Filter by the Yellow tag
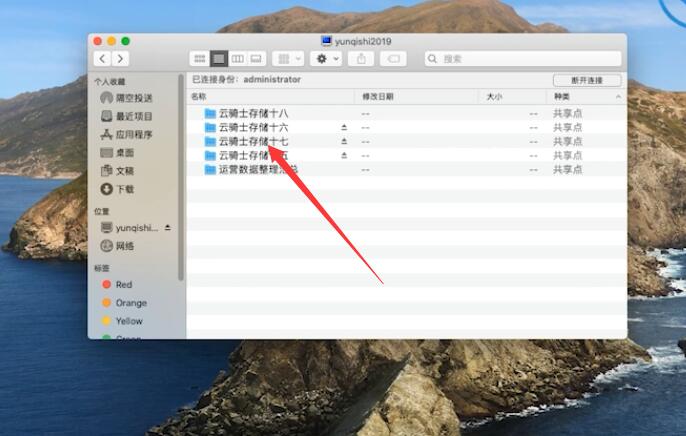The image size is (686, 436). tap(122, 321)
